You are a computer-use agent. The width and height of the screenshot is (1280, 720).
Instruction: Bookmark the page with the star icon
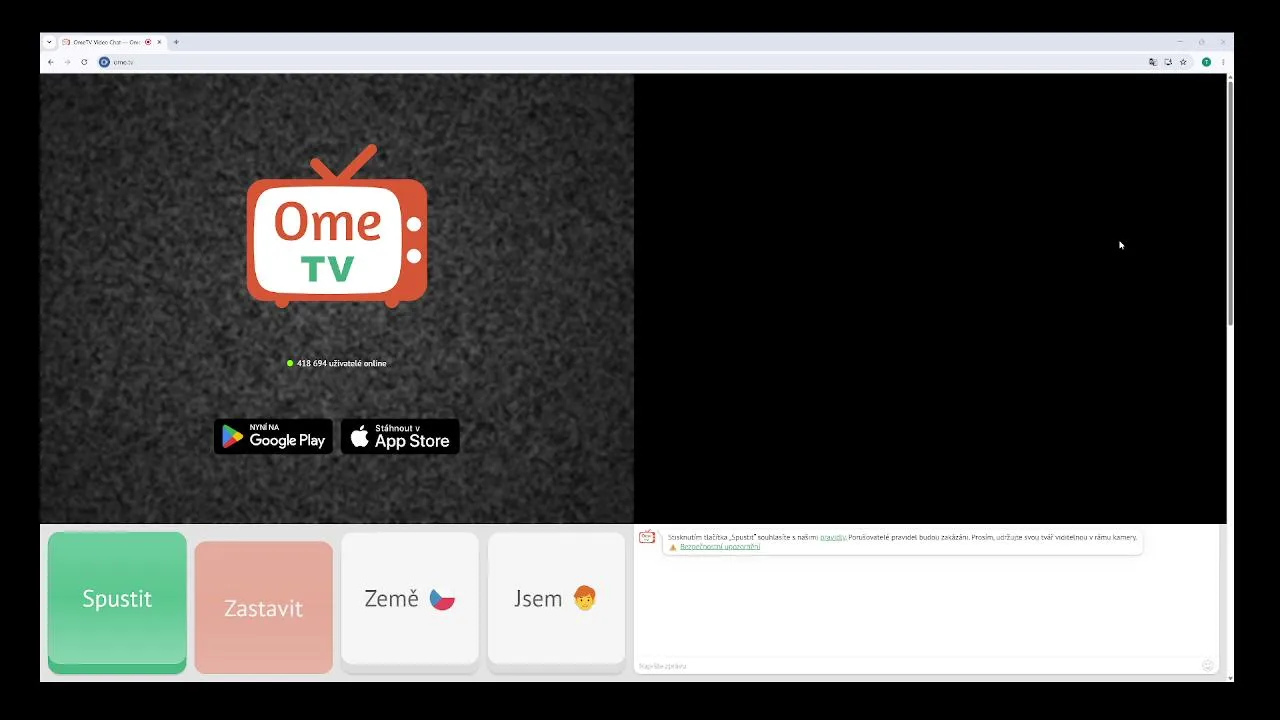point(1183,62)
